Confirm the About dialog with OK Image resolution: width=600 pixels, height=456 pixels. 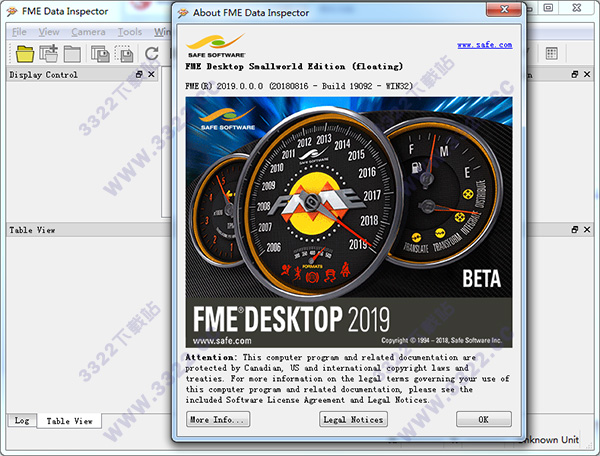tap(483, 420)
